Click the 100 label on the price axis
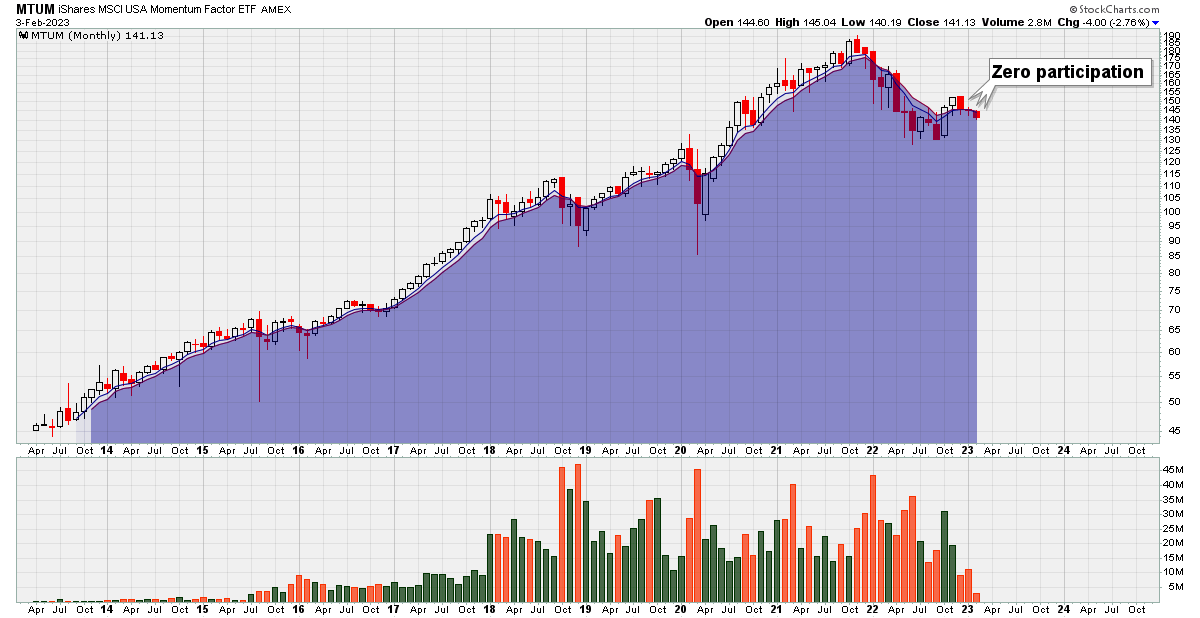The image size is (1200, 618). point(1172,212)
